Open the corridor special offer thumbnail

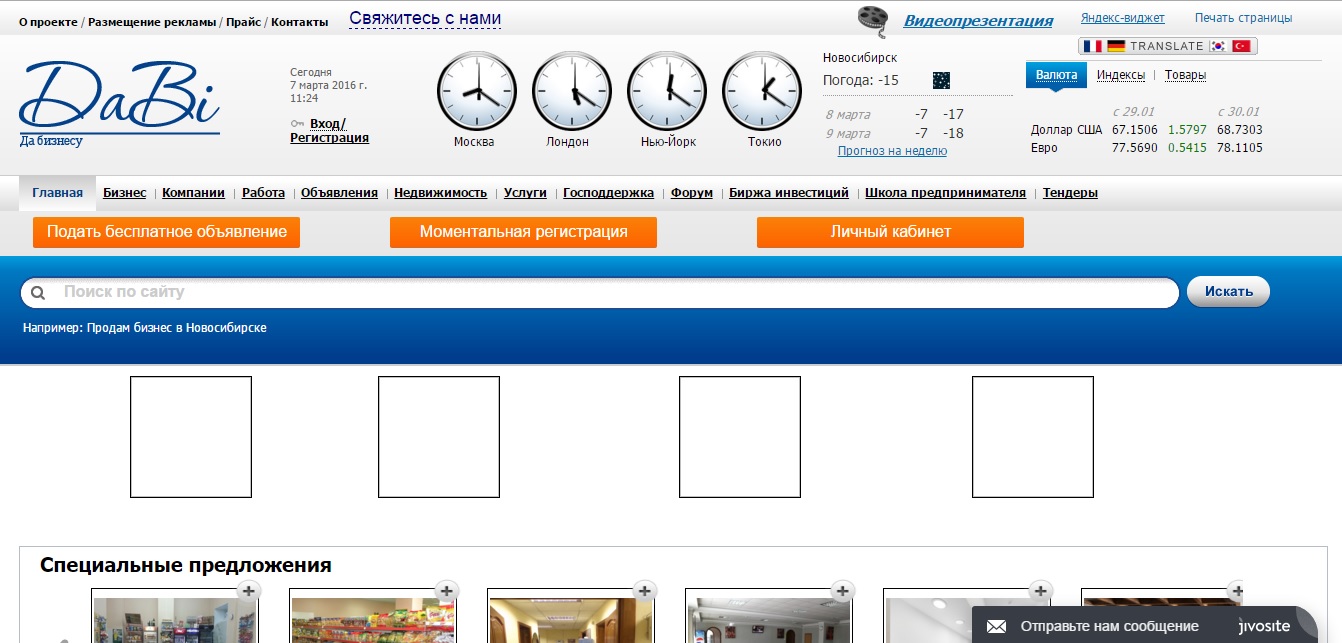tap(571, 615)
